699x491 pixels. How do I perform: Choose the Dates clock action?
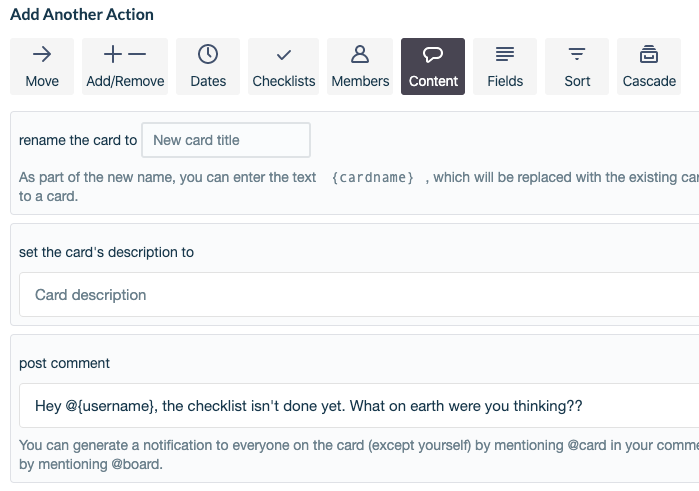(208, 66)
